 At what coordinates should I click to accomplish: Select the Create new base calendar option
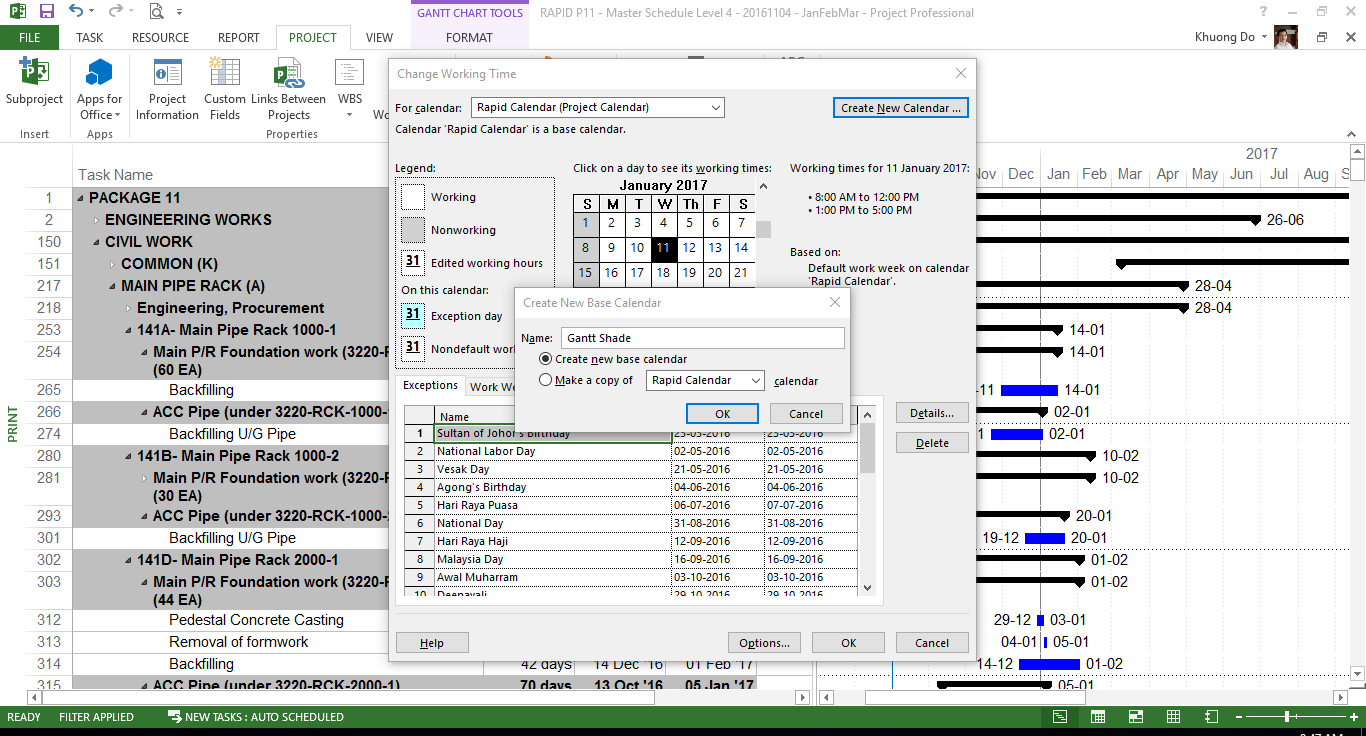tap(545, 359)
